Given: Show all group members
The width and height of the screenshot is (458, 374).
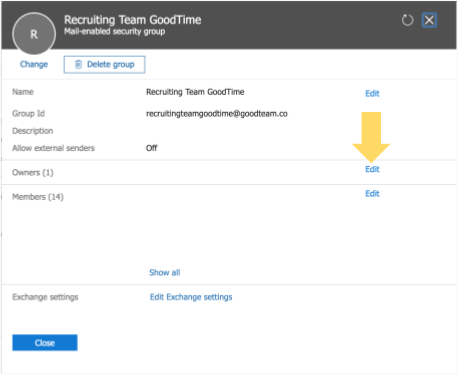Looking at the screenshot, I should (x=165, y=272).
